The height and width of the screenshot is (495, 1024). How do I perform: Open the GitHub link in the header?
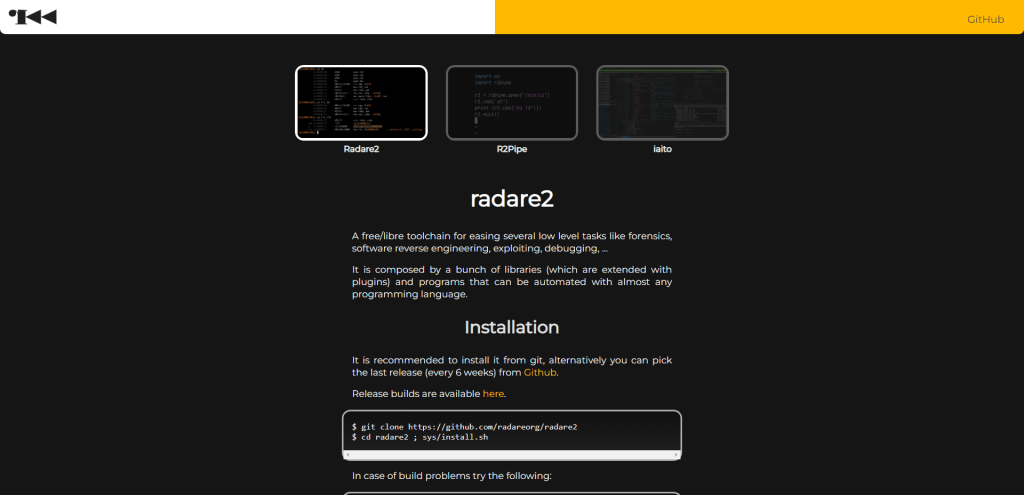985,20
